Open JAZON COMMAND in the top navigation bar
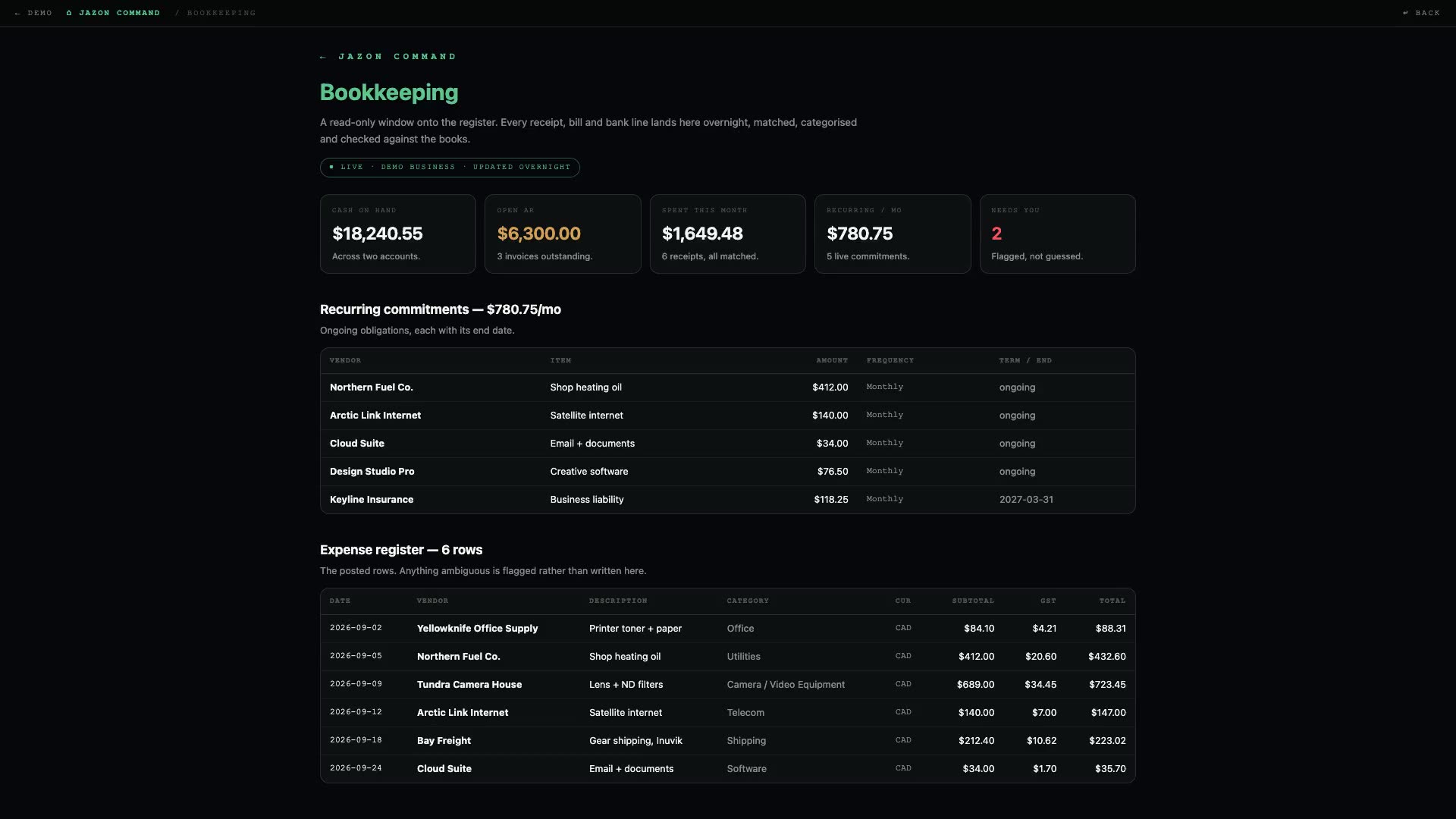Screen dimensions: 1456x819 [113, 13]
